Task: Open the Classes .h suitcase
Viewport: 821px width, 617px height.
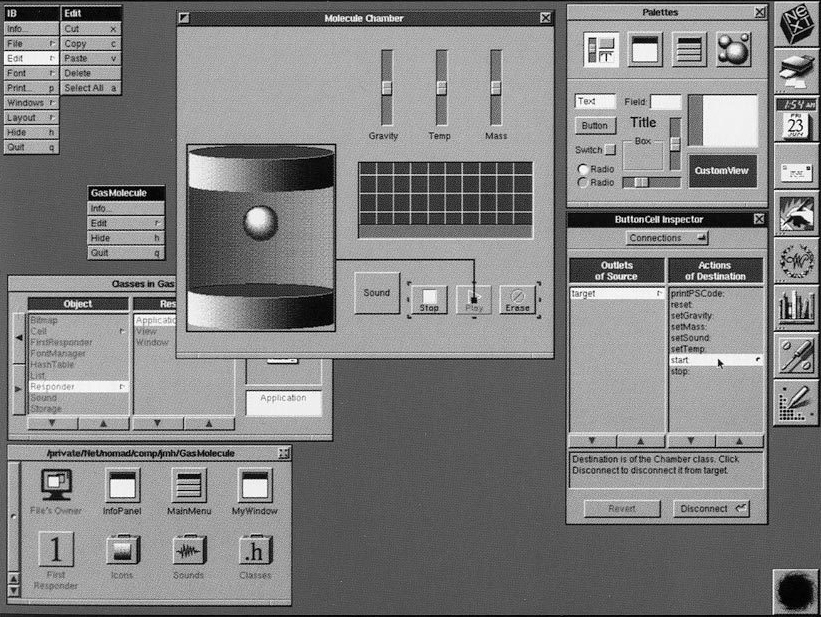Action: pyautogui.click(x=255, y=551)
